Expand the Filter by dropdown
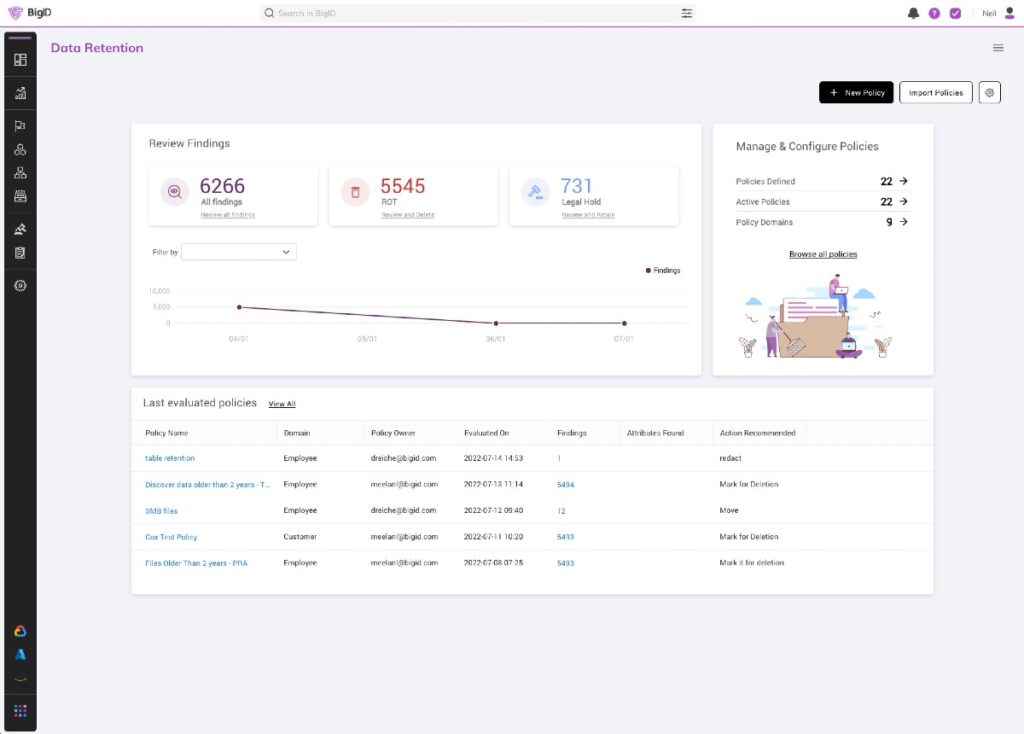The height and width of the screenshot is (734, 1024). (x=239, y=252)
